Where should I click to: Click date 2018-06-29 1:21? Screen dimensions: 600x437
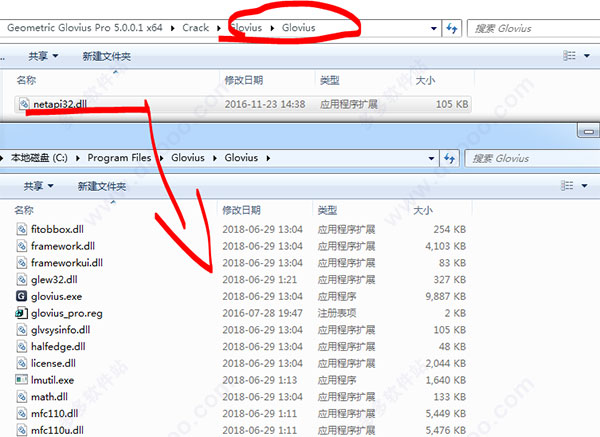pos(260,280)
